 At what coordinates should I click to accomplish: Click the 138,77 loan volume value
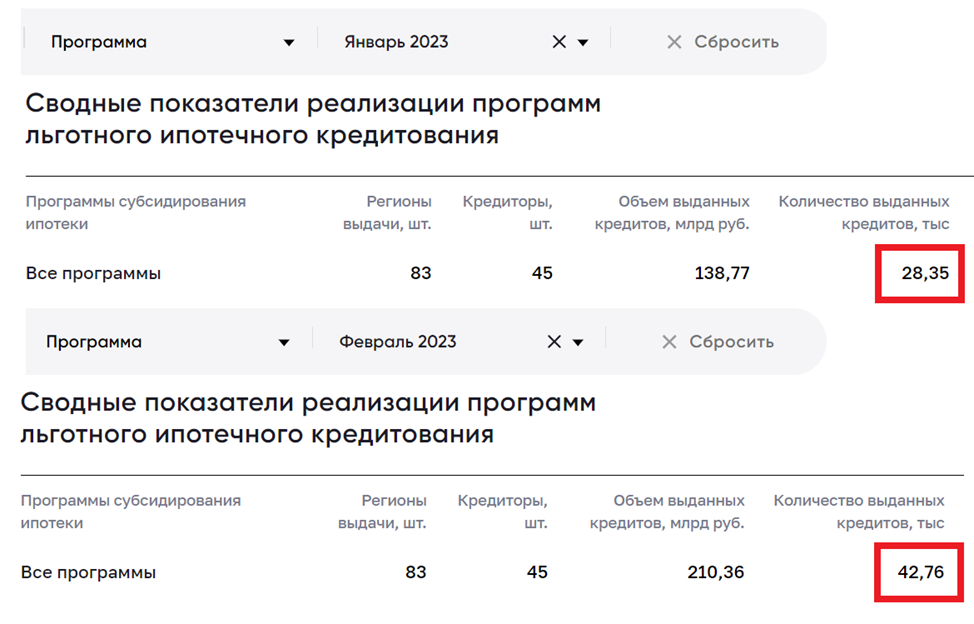coord(722,273)
